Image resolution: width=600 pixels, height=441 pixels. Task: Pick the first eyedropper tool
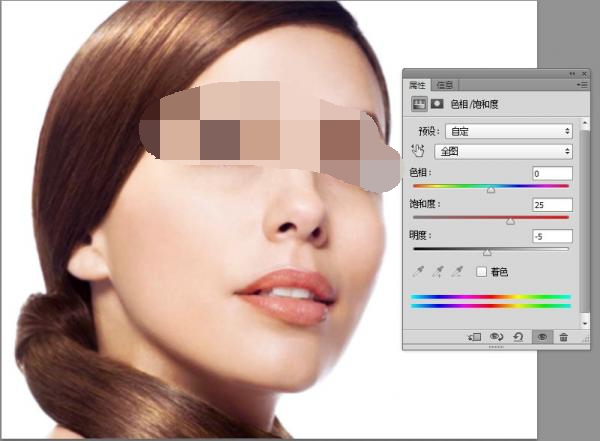point(418,272)
